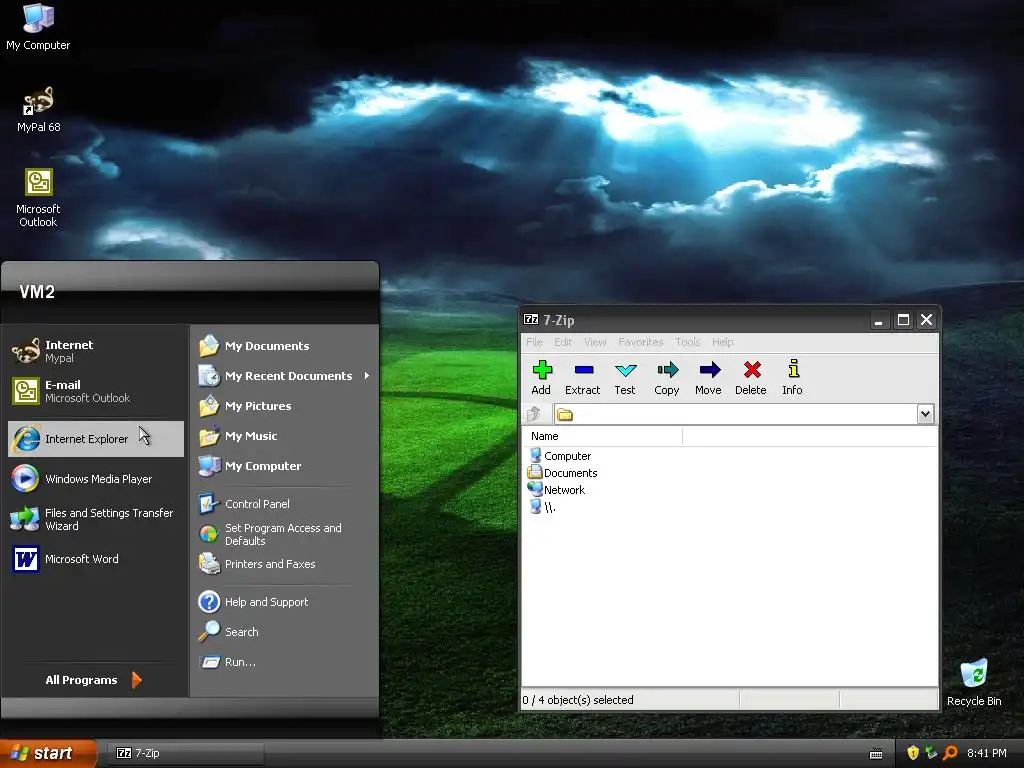Open Search from Start menu

point(285,632)
